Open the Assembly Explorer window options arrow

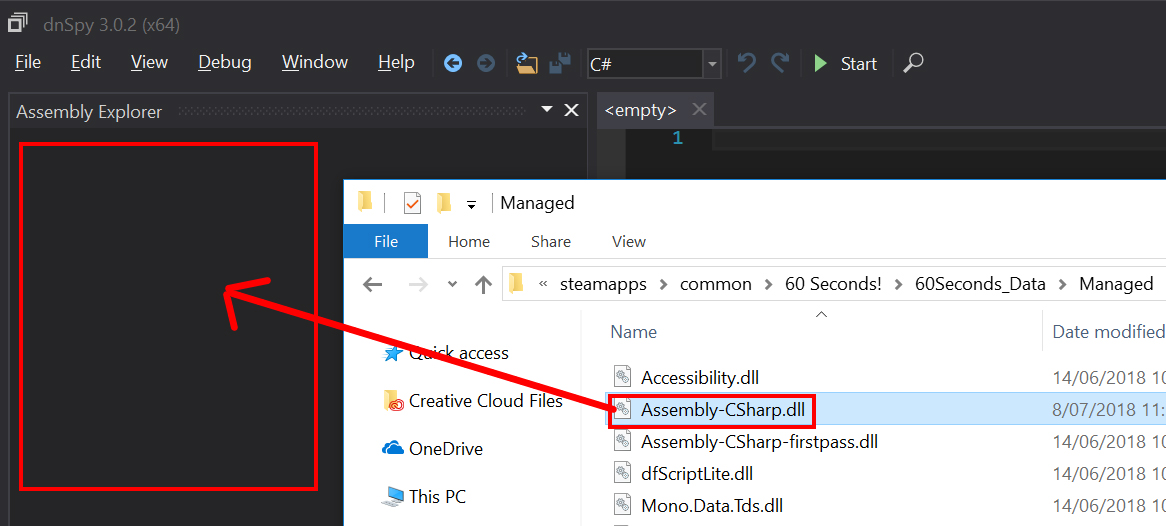coord(547,110)
